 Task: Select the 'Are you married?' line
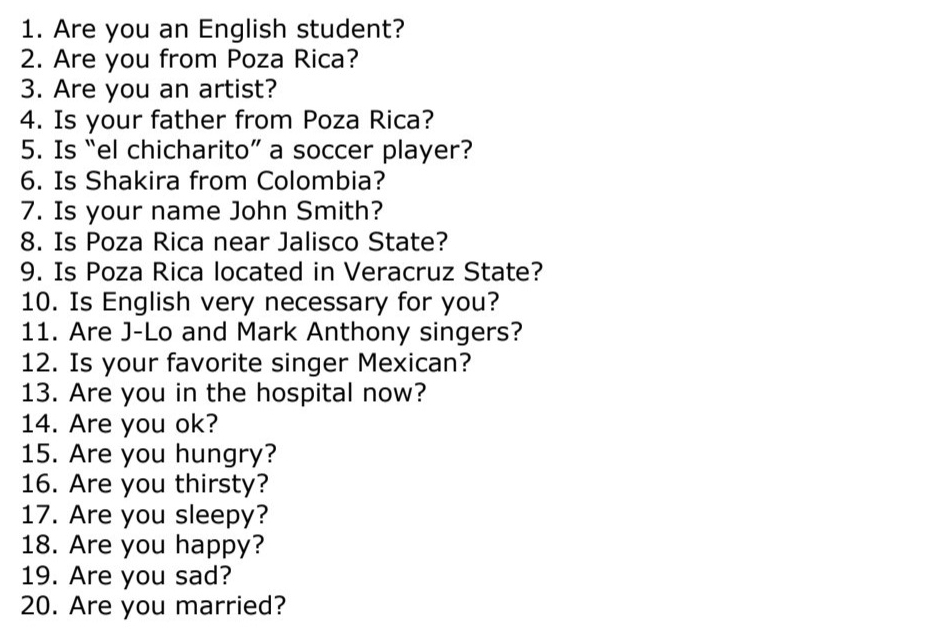click(x=153, y=606)
